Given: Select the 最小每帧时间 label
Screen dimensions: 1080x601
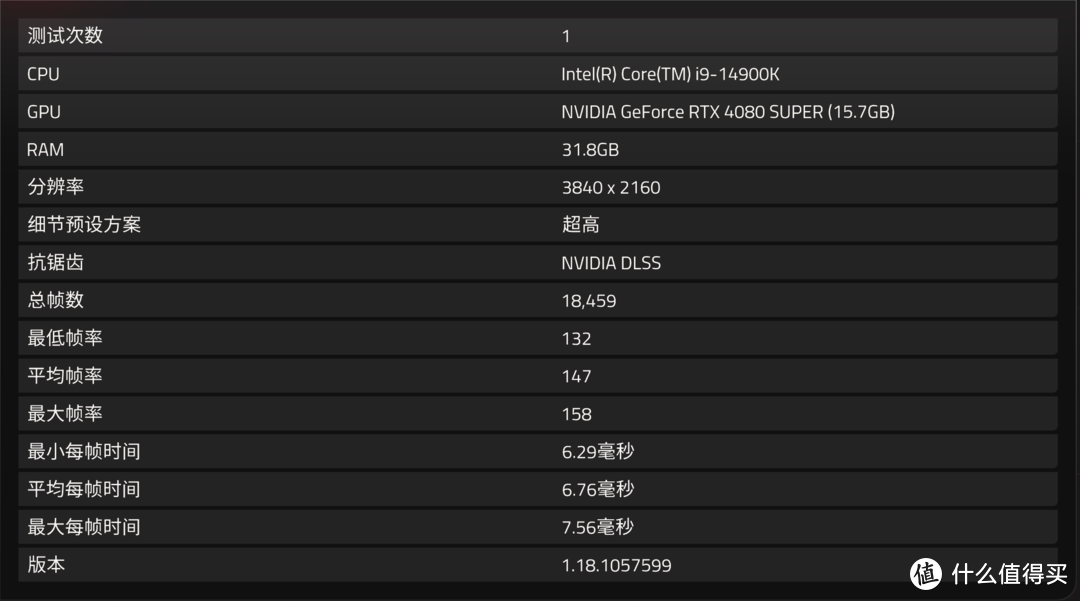Looking at the screenshot, I should (x=83, y=452).
